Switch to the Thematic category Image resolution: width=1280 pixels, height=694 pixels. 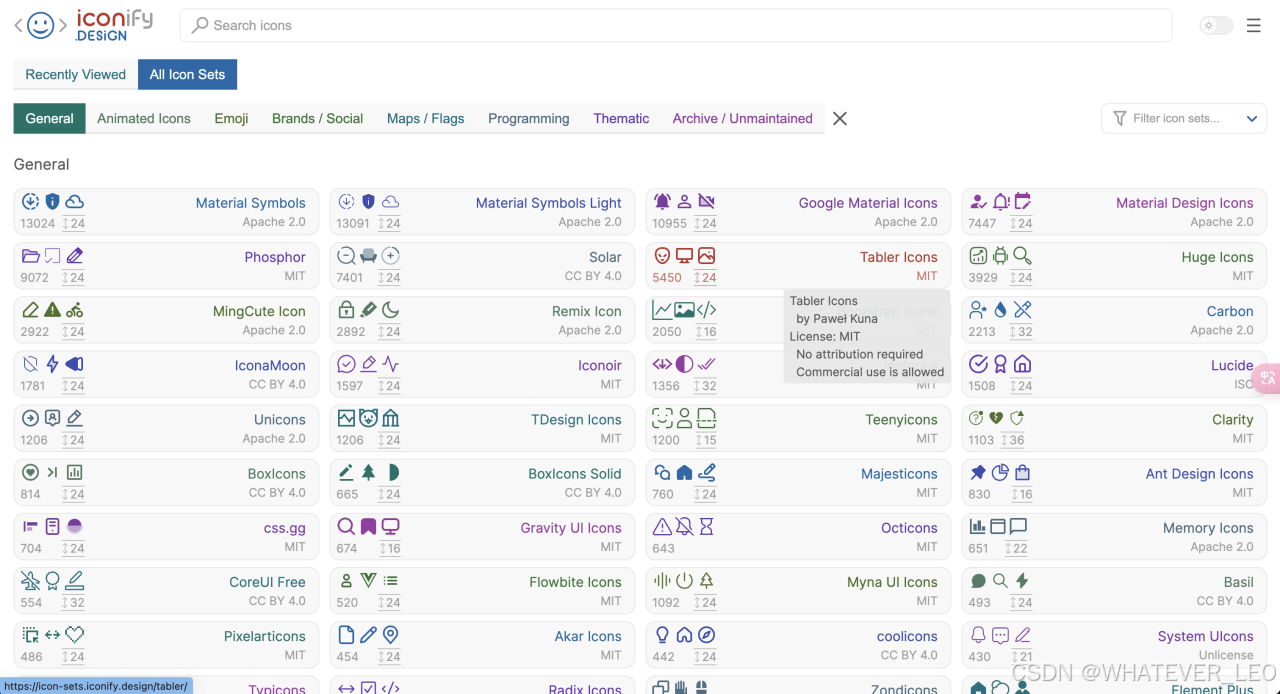tap(621, 118)
